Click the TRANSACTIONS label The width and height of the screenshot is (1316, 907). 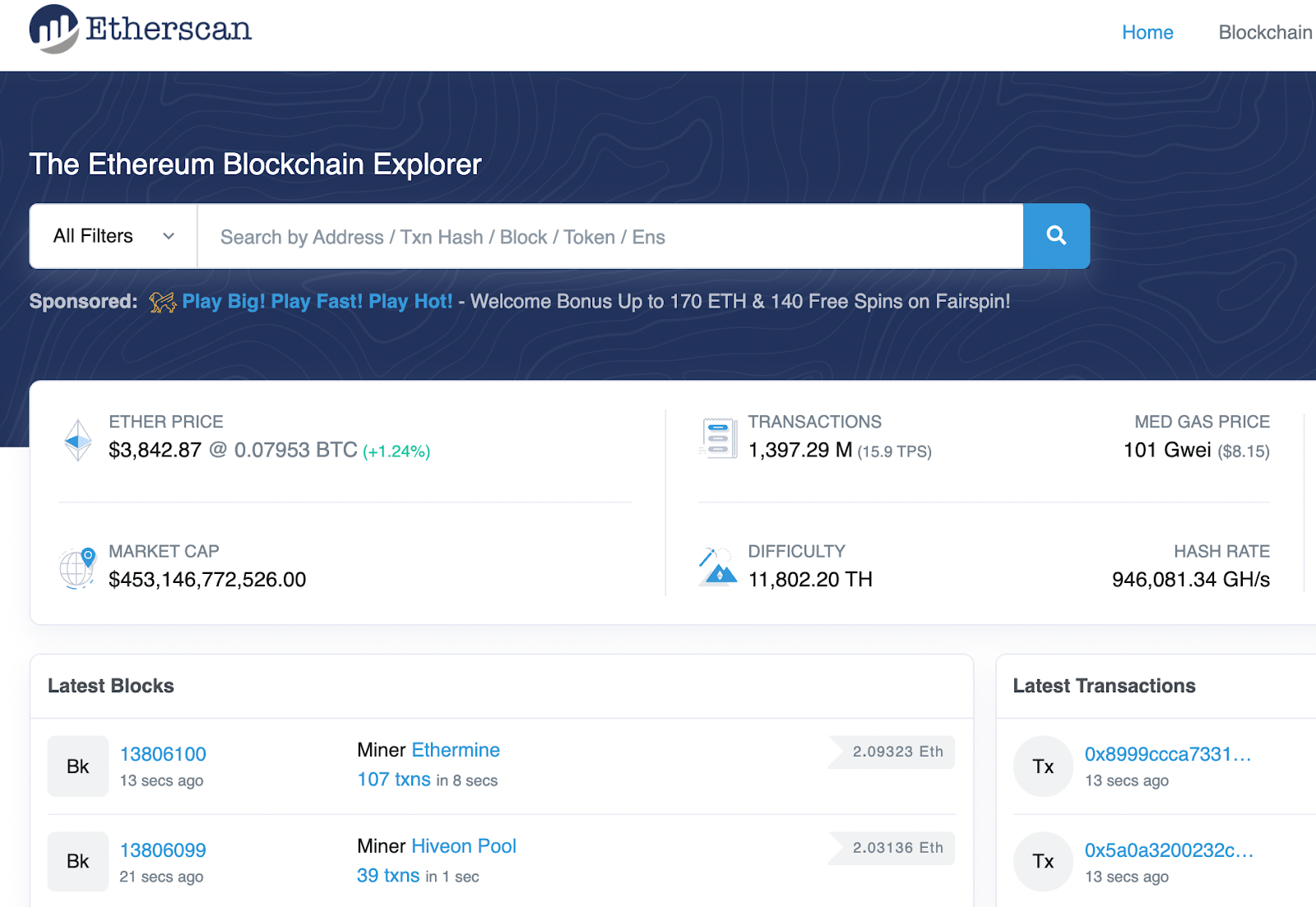coord(814,422)
